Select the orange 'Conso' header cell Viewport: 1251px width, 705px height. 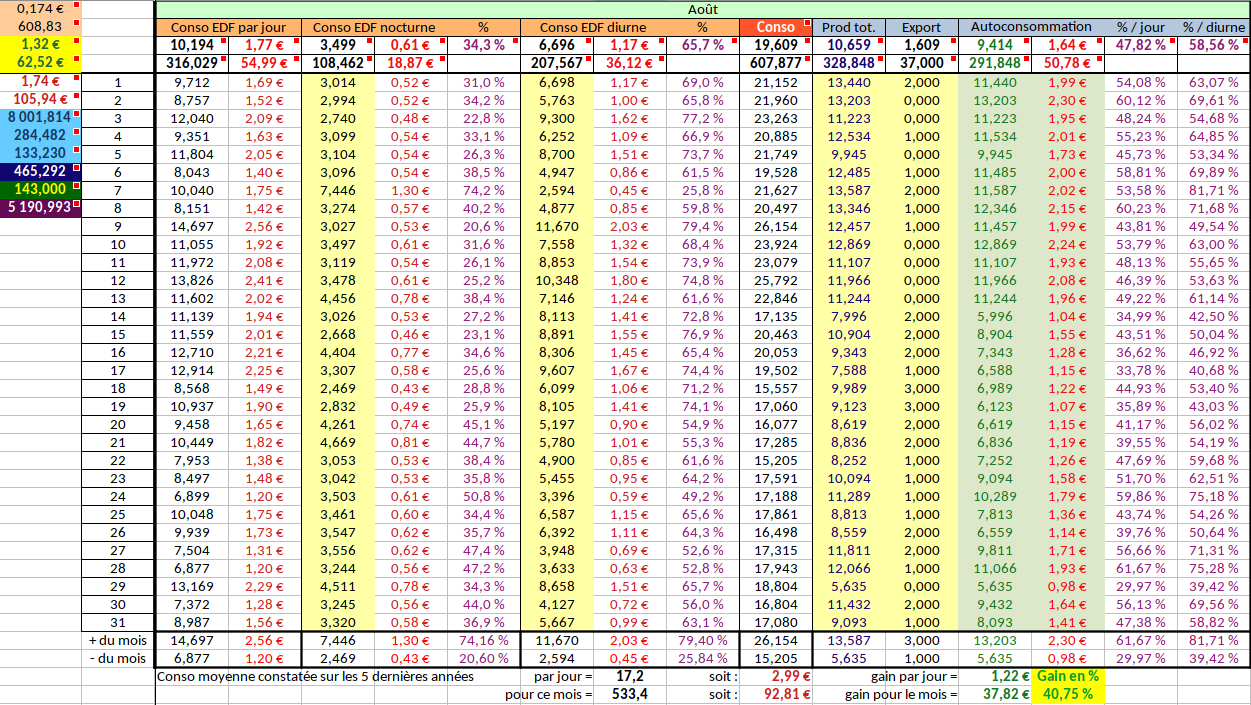775,28
